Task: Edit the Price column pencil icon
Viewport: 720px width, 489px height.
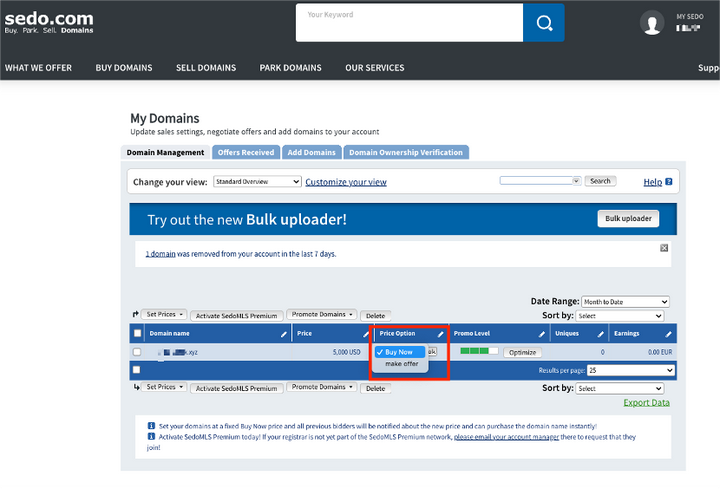Action: (x=366, y=334)
